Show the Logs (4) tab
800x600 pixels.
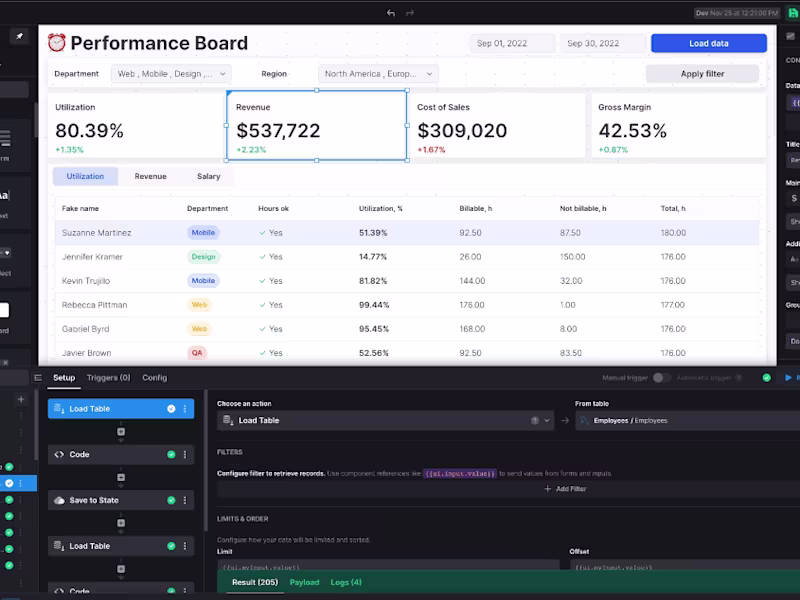pyautogui.click(x=346, y=582)
